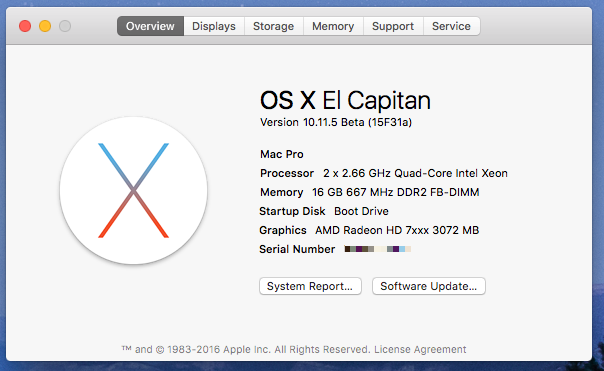Open the License Agreement link

[x=420, y=349]
